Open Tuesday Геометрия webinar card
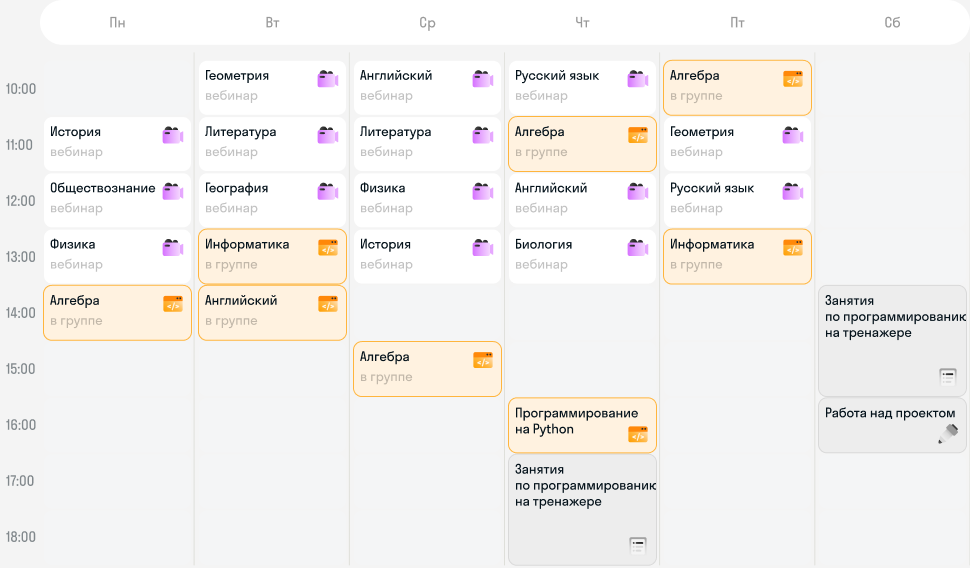The image size is (970, 568). (x=272, y=87)
